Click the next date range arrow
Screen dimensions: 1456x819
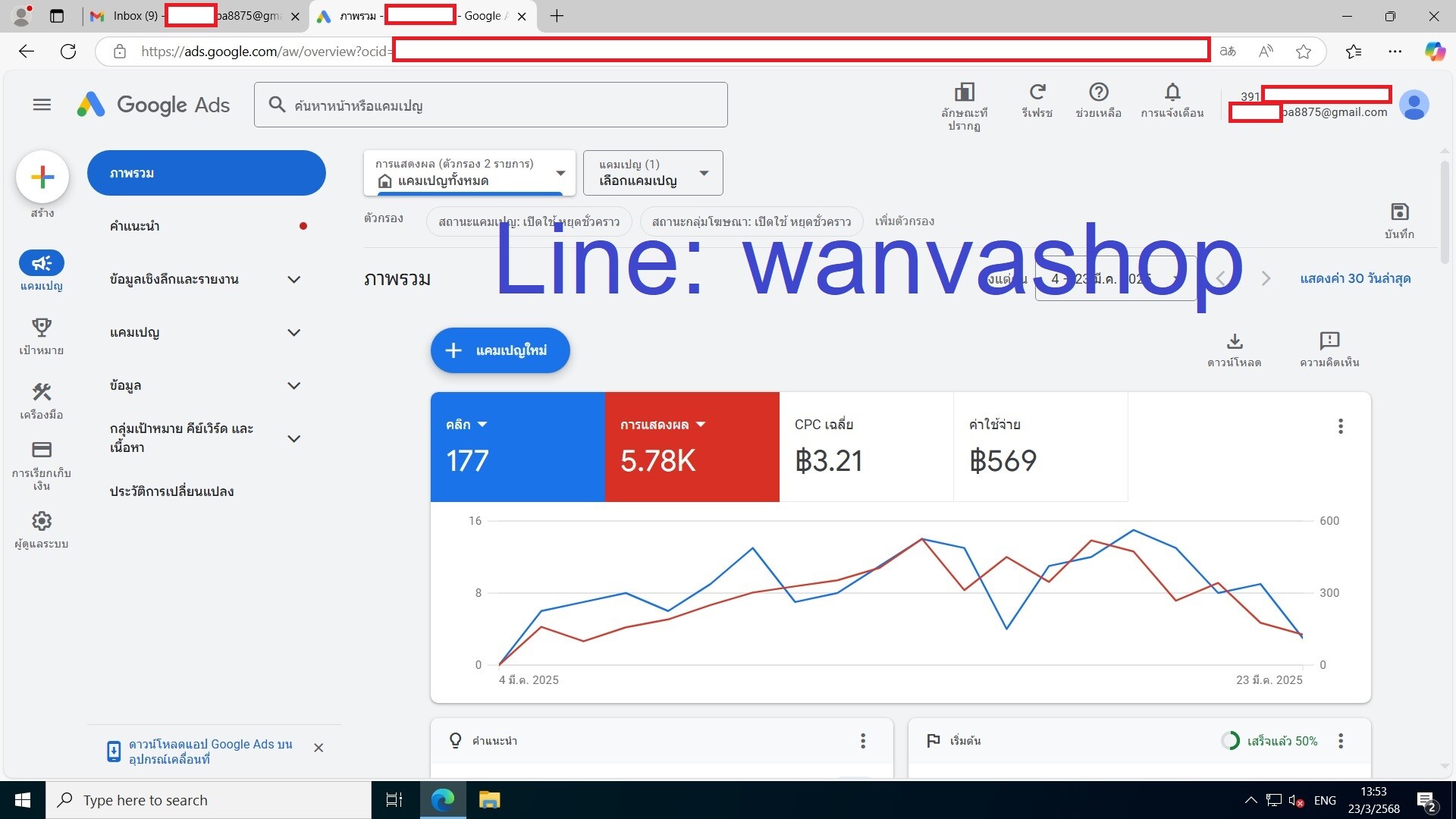click(x=1266, y=278)
